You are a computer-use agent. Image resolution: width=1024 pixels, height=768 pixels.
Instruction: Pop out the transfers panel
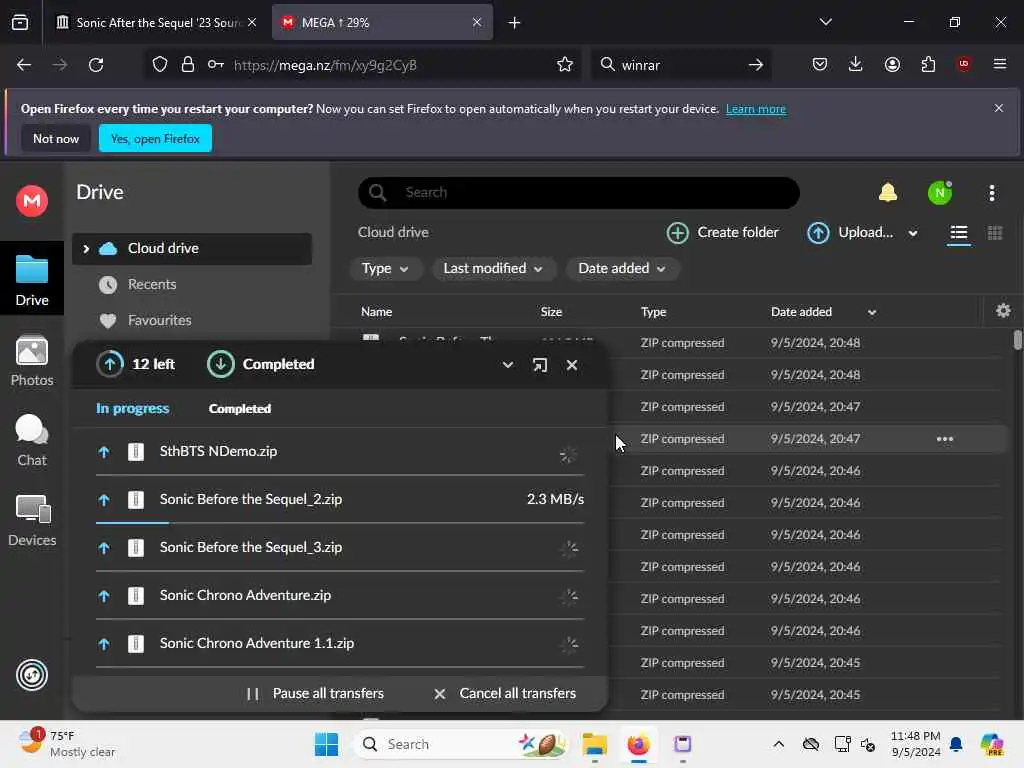point(539,365)
